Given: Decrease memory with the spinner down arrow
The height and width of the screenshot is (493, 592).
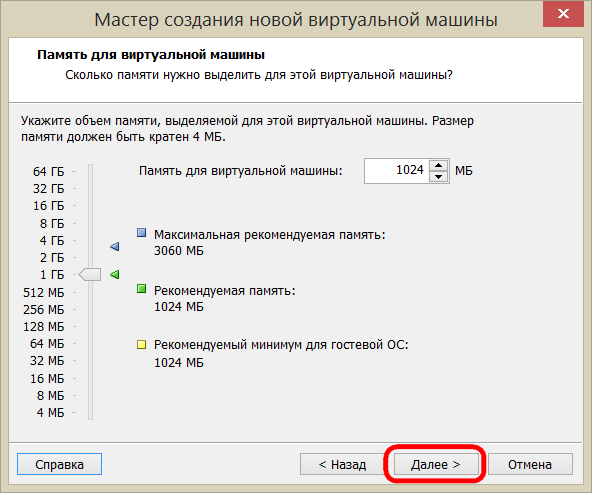Looking at the screenshot, I should [x=438, y=177].
